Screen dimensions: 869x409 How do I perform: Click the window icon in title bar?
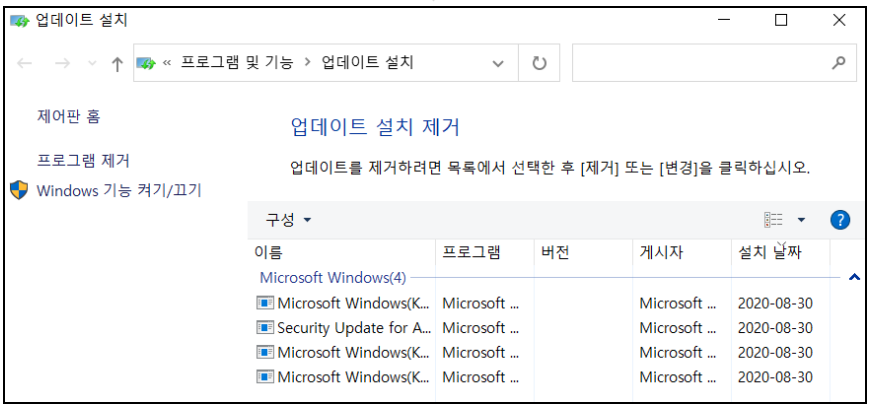click(19, 21)
